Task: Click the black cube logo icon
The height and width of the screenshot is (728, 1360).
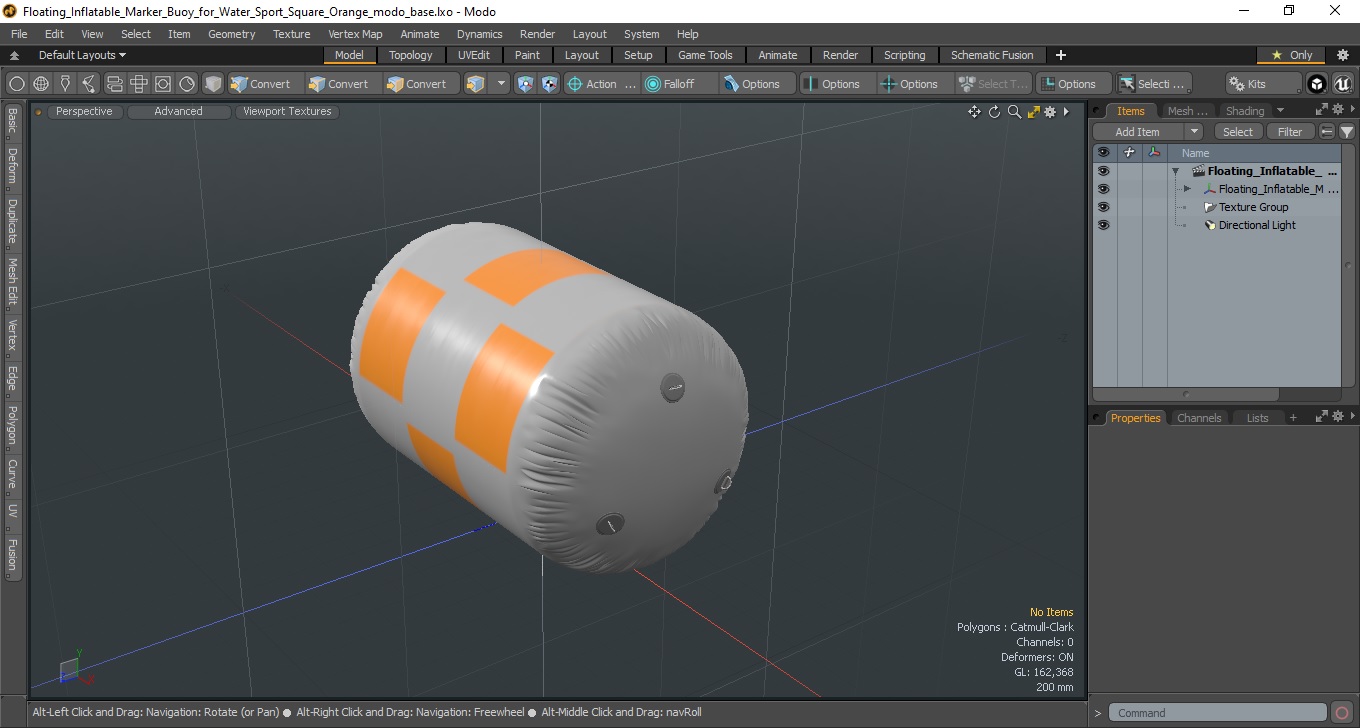Action: (x=1317, y=84)
